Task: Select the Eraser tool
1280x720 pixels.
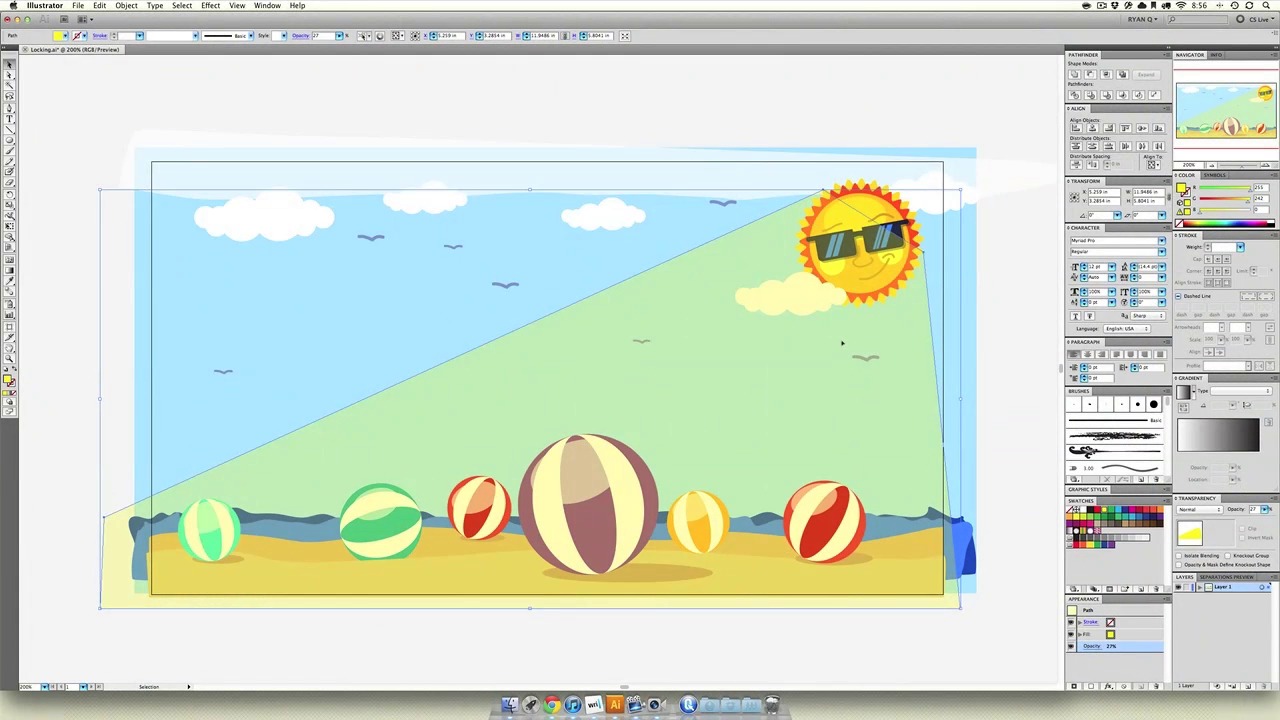Action: point(10,182)
